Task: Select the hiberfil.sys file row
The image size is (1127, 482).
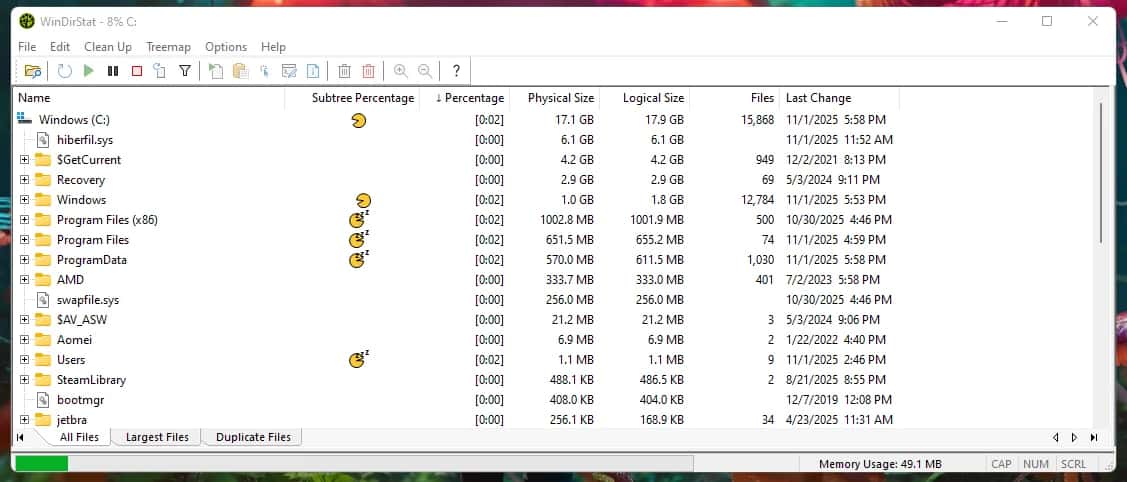Action: [x=85, y=140]
